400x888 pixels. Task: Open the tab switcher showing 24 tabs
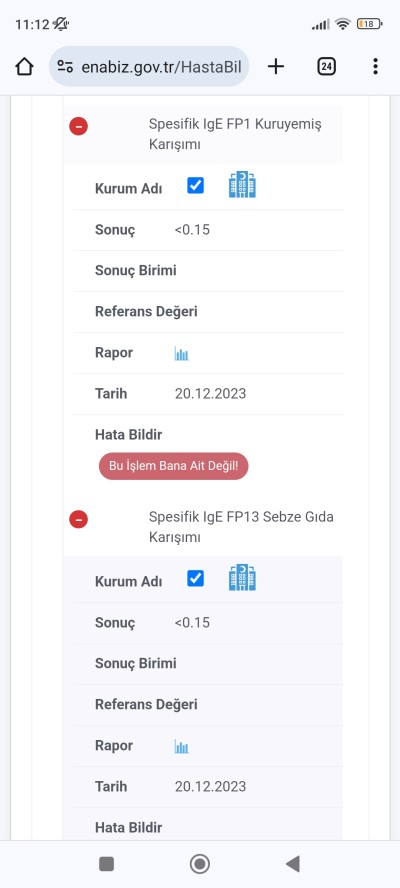click(x=326, y=67)
